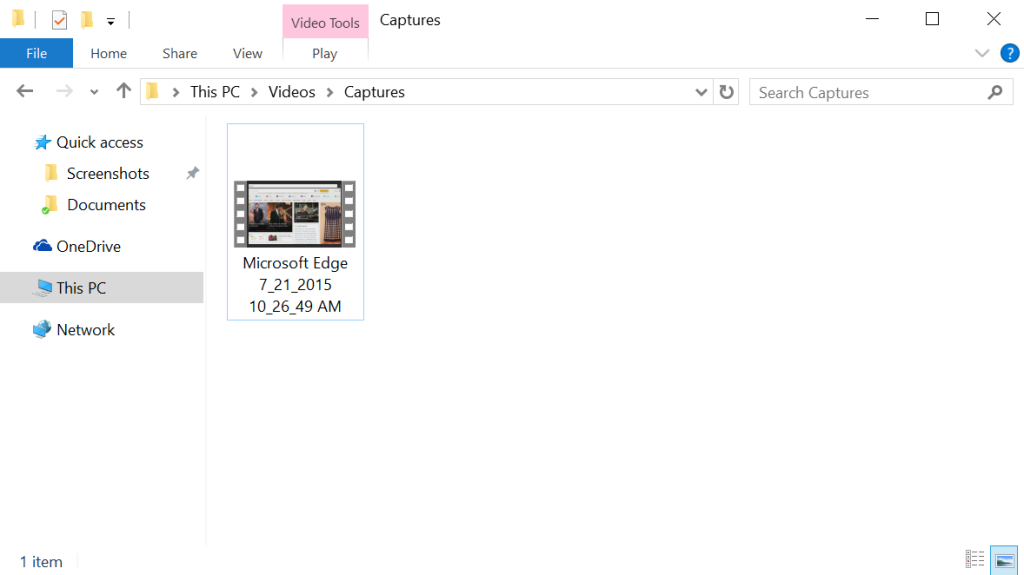This screenshot has height=575, width=1024.
Task: Click the Properties icon in quick access toolbar
Action: [59, 20]
